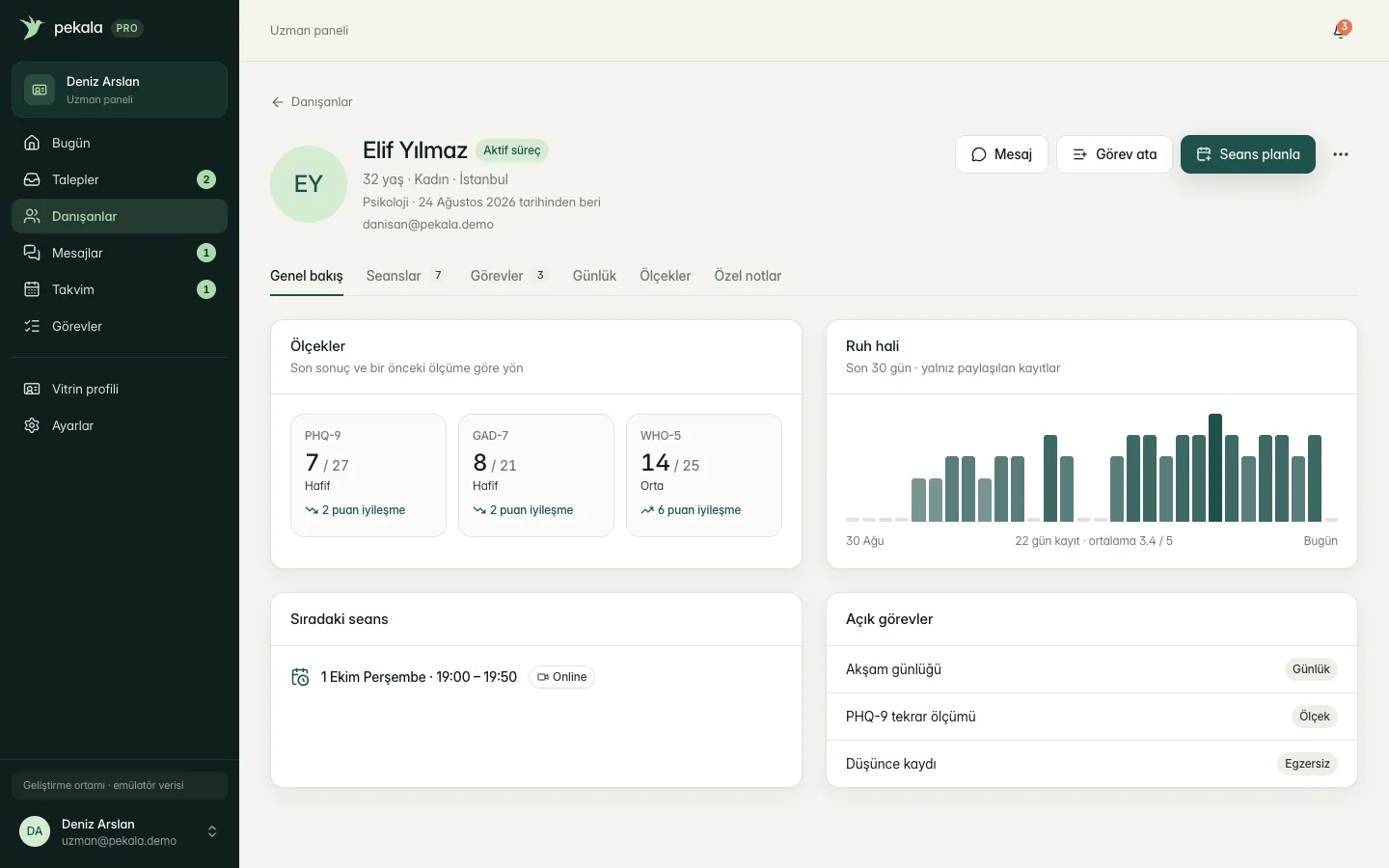Open Takvim in the sidebar
1389x868 pixels.
[120, 289]
